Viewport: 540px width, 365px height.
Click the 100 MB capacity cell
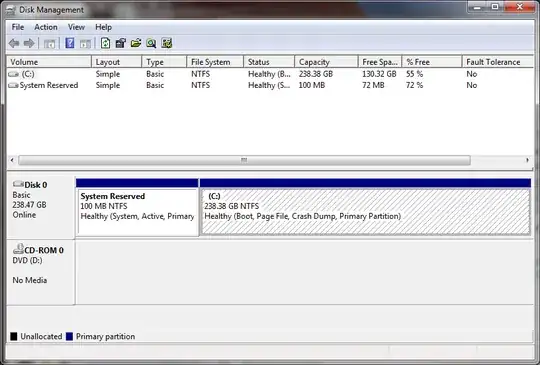(x=312, y=85)
